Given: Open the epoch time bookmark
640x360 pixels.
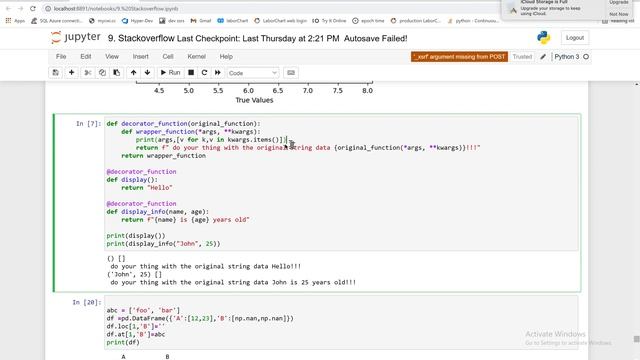Looking at the screenshot, I should [368, 20].
